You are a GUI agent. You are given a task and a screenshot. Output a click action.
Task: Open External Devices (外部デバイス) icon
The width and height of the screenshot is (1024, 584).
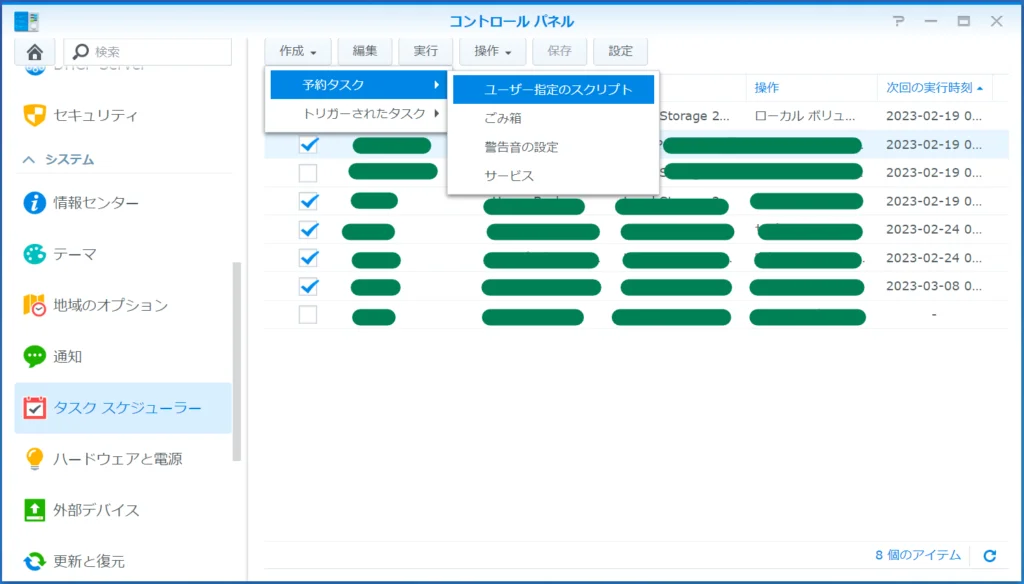pos(35,510)
